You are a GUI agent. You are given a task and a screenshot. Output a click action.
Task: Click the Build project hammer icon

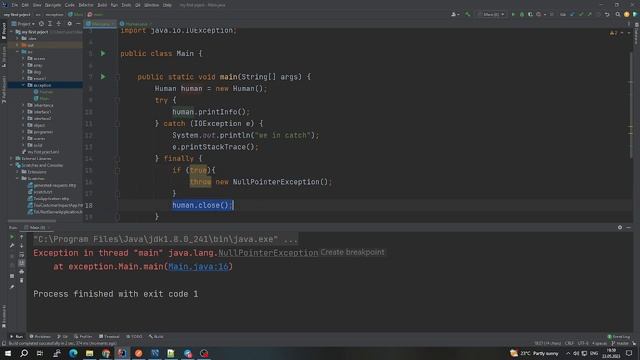(x=468, y=14)
